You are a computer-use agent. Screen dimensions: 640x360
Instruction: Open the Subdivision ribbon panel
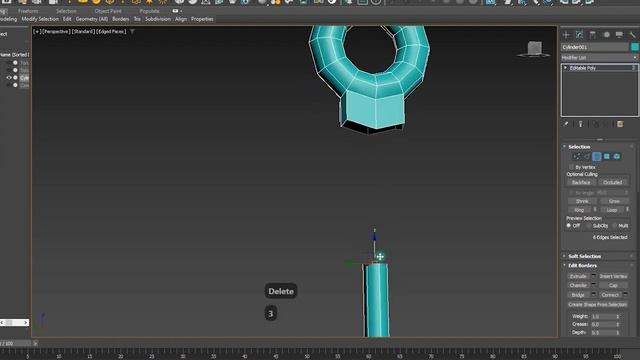158,19
